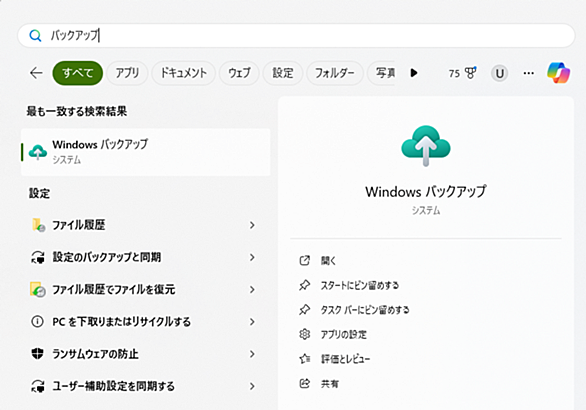
Task: Click the search magnifier icon
Action: click(x=35, y=36)
